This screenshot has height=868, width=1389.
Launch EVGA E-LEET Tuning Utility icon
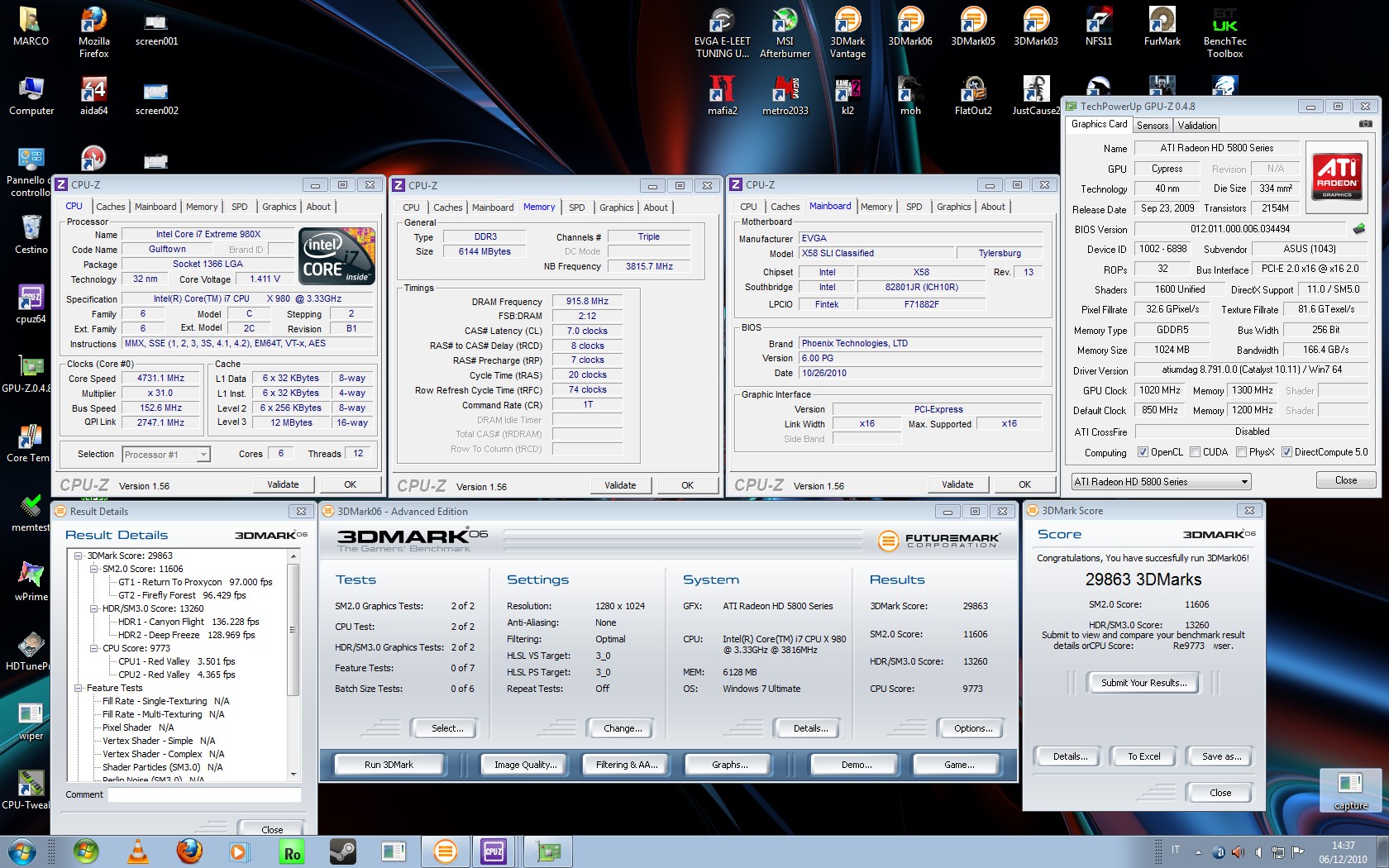click(722, 33)
